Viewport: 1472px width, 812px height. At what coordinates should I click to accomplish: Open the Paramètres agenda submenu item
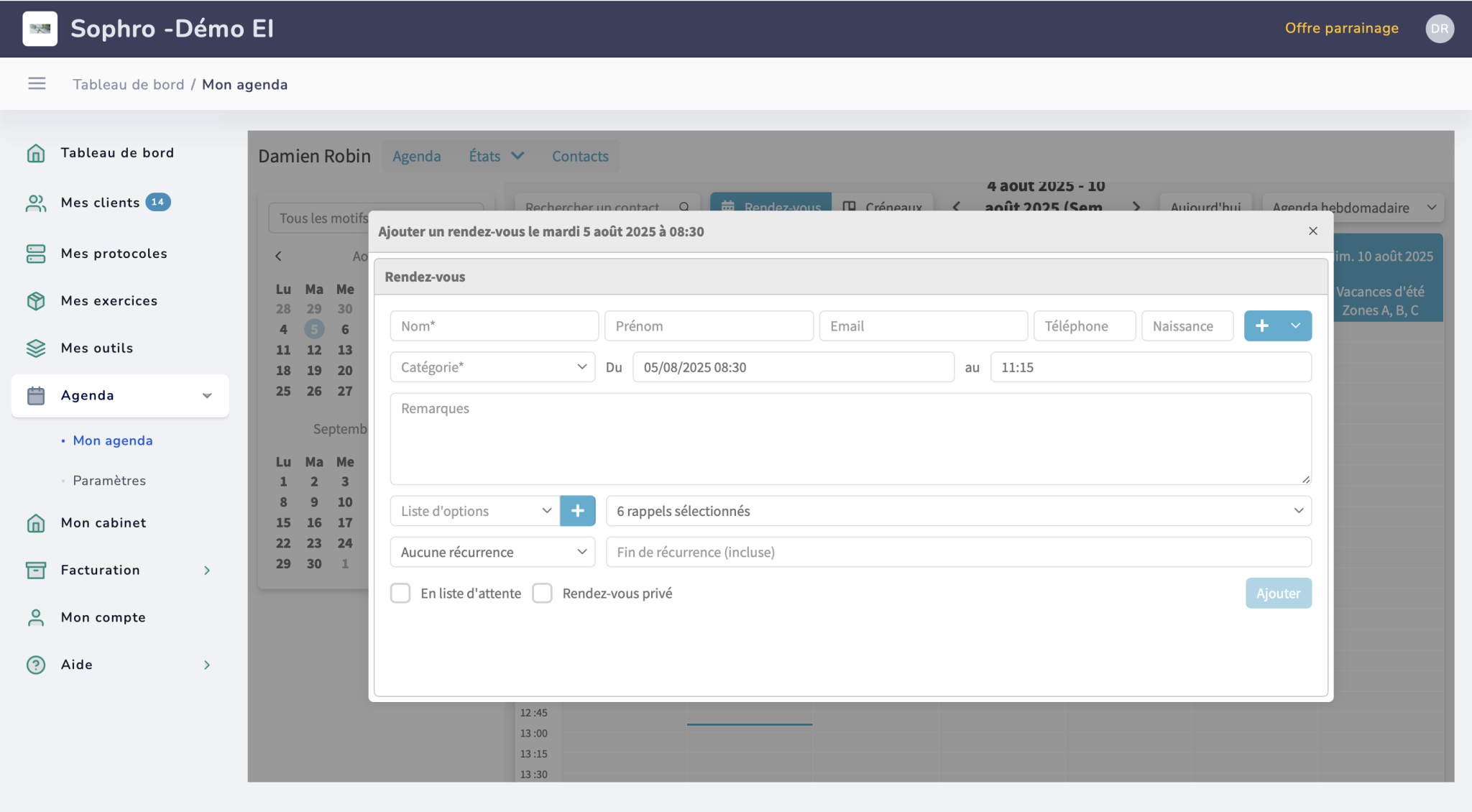click(109, 481)
